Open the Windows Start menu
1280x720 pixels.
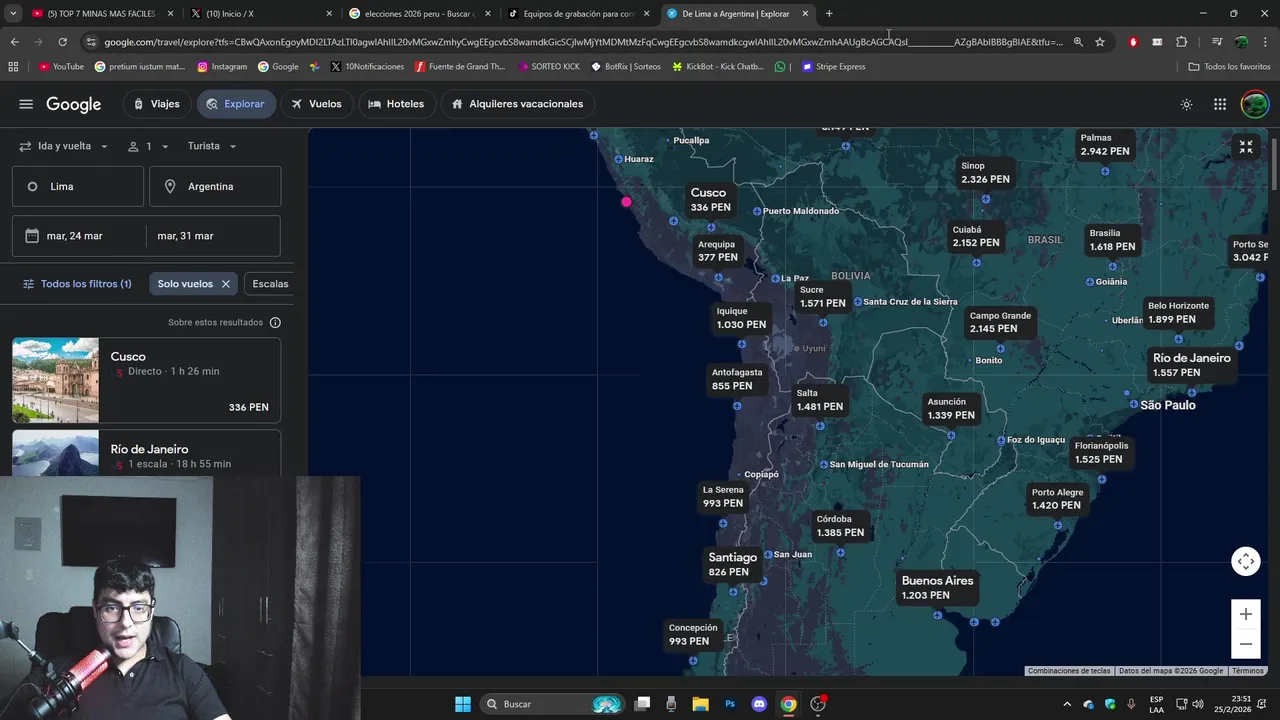(463, 704)
